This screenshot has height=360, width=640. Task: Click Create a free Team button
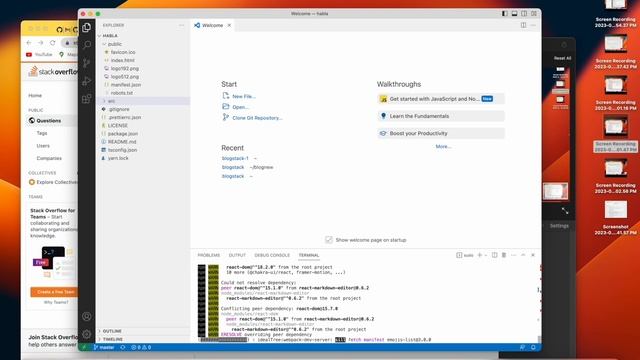54,292
